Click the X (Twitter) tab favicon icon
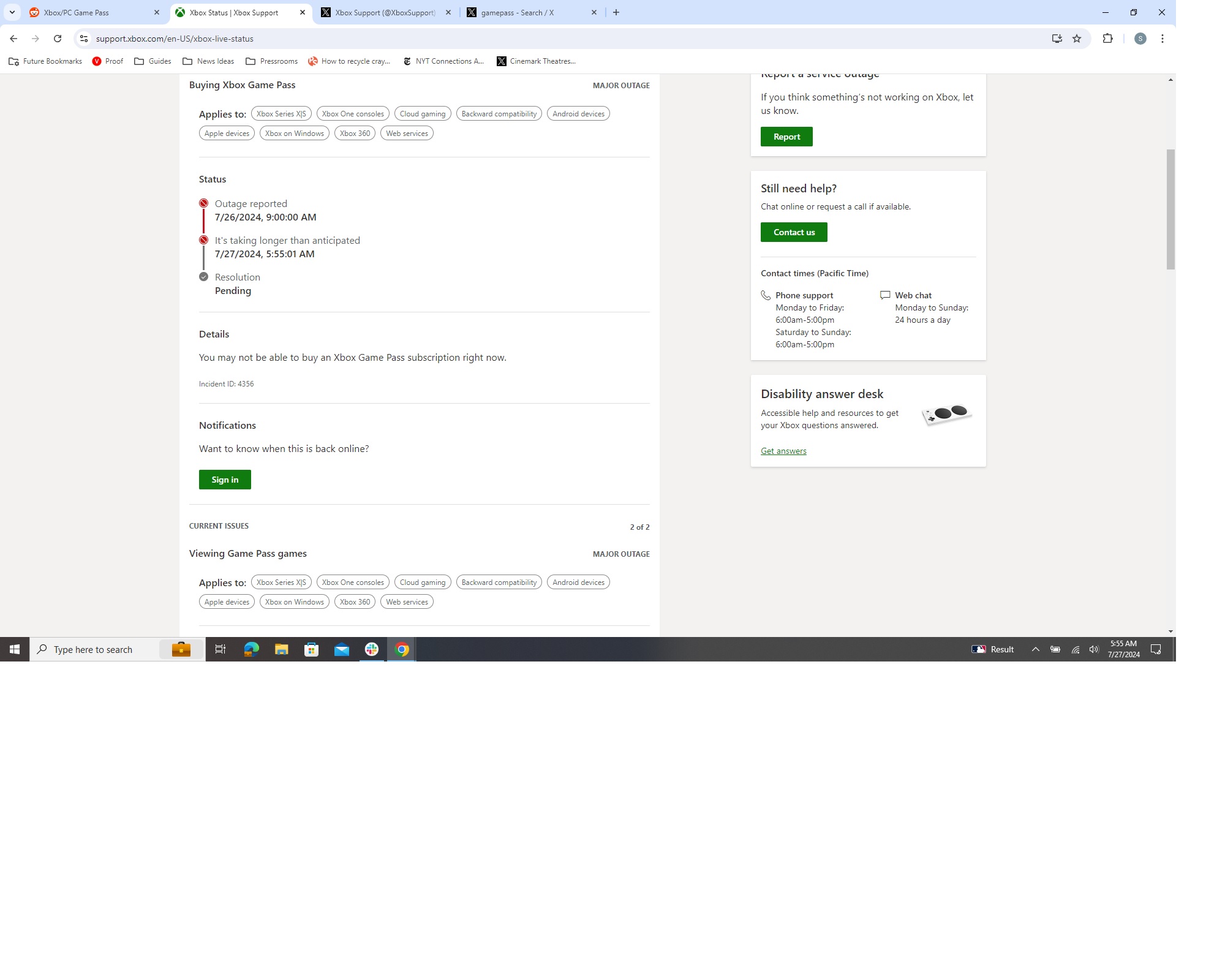This screenshot has width=1225, height=980. tap(327, 12)
